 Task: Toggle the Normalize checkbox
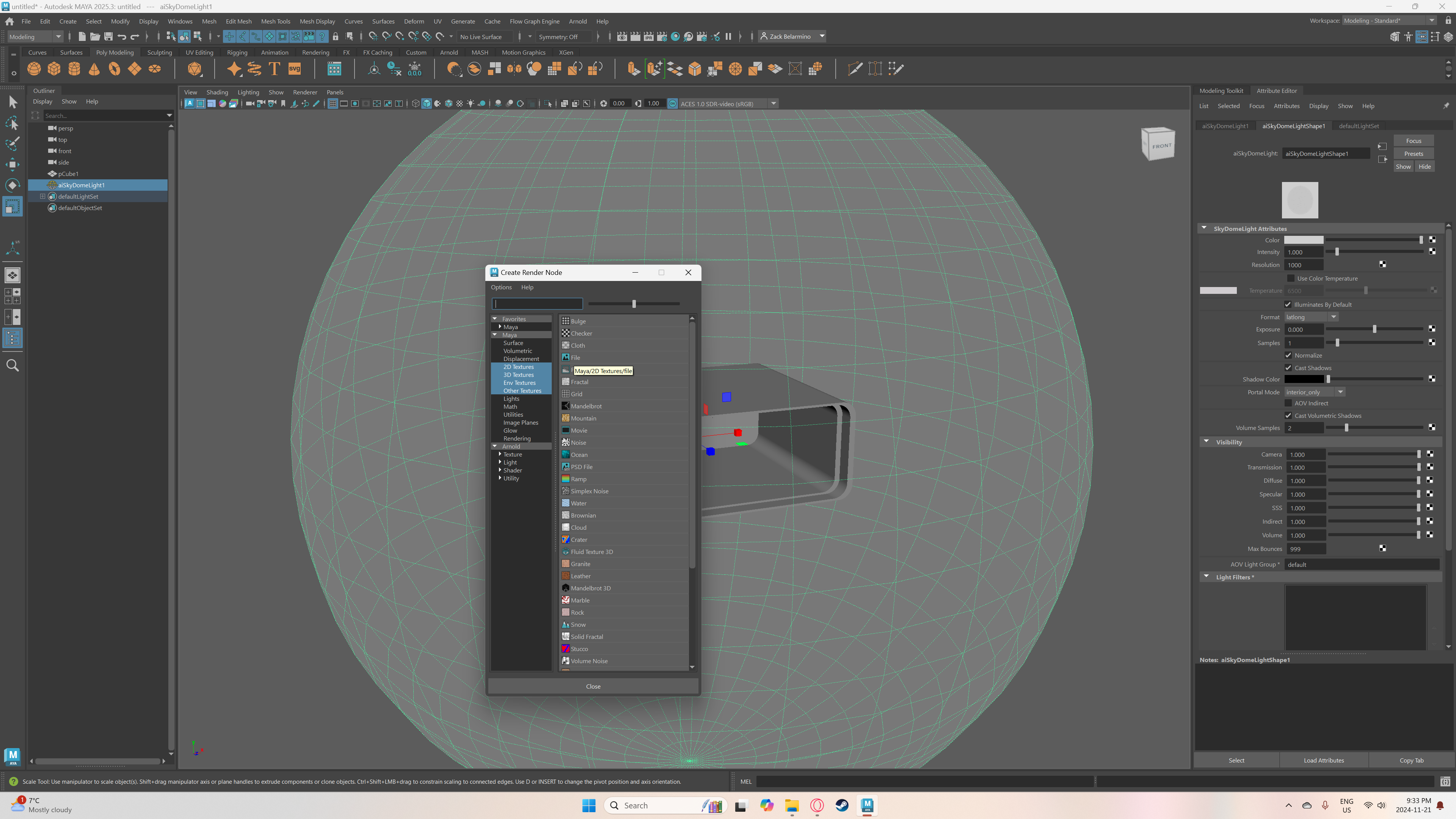(x=1288, y=355)
